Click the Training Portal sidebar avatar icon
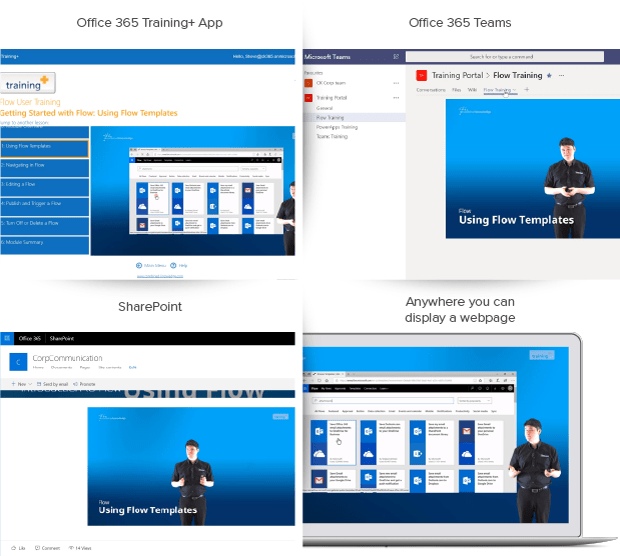This screenshot has width=620, height=556. coord(308,98)
